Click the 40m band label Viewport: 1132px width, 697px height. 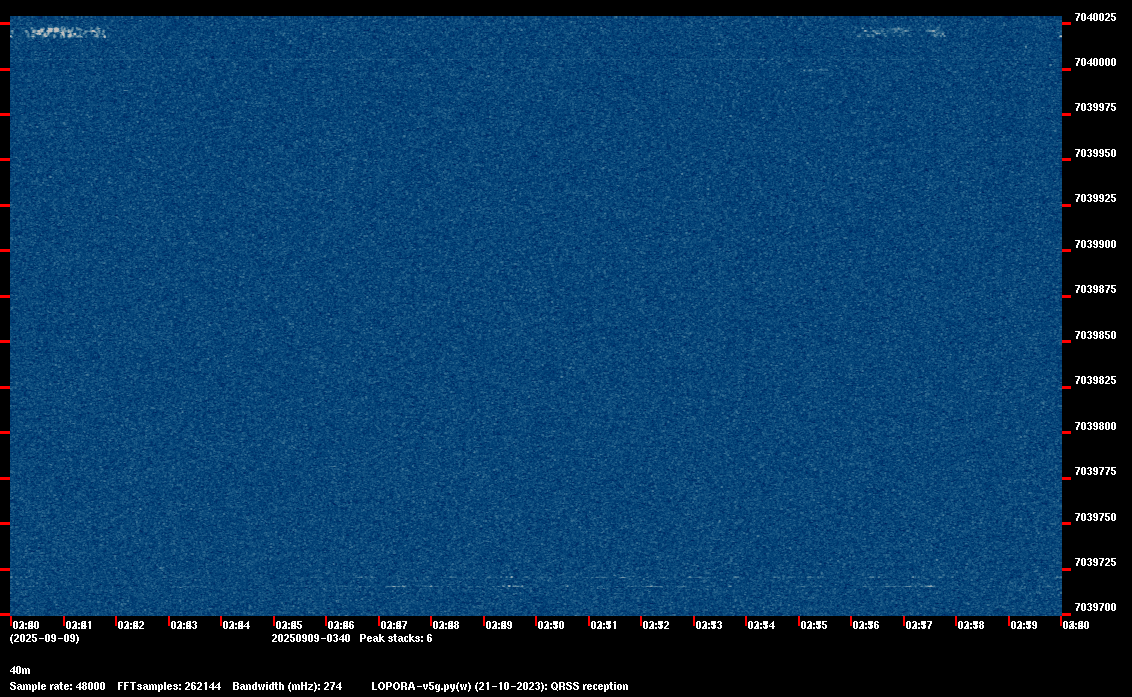(20, 670)
